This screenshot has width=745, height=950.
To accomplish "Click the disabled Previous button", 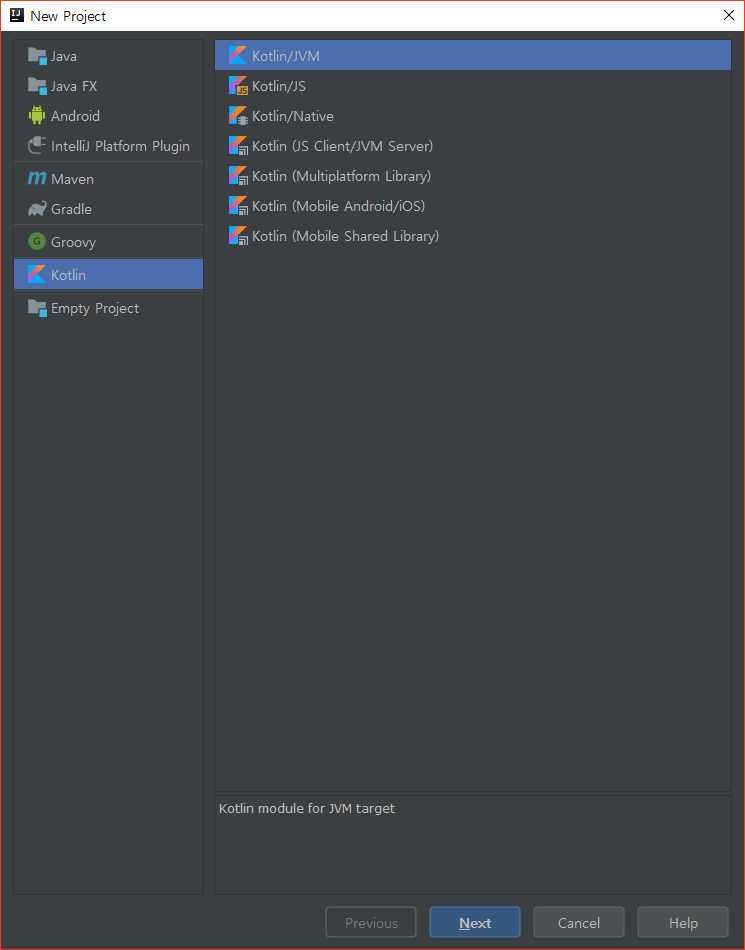I will coord(371,922).
